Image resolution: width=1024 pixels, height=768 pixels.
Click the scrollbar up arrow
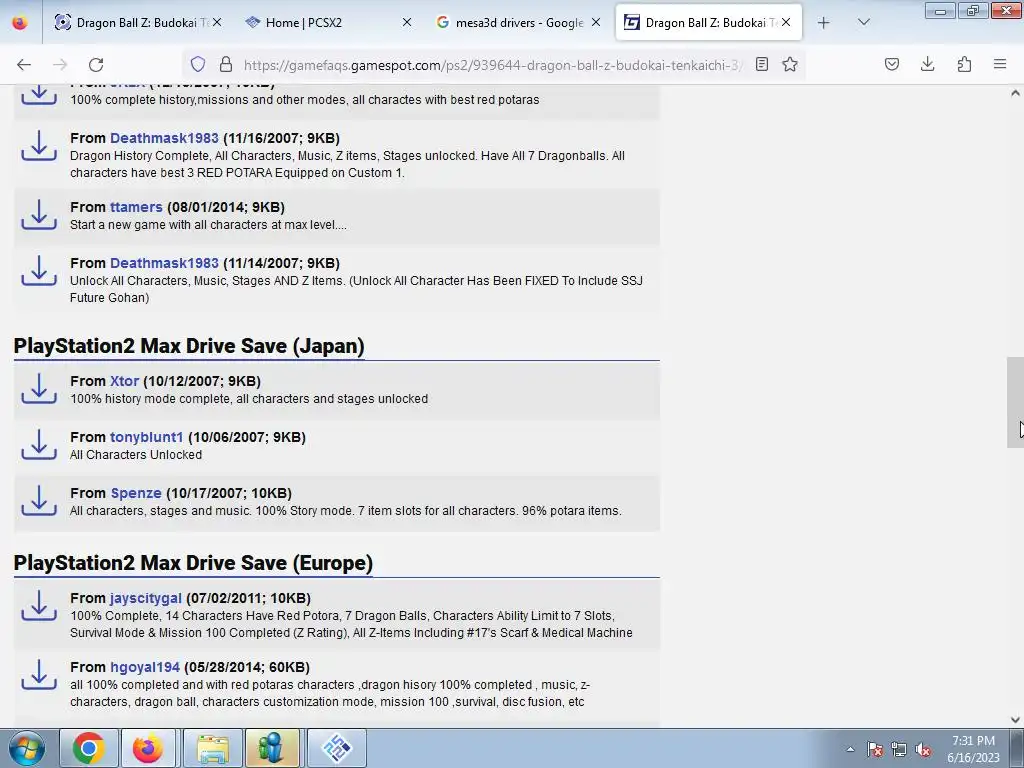[x=1015, y=93]
